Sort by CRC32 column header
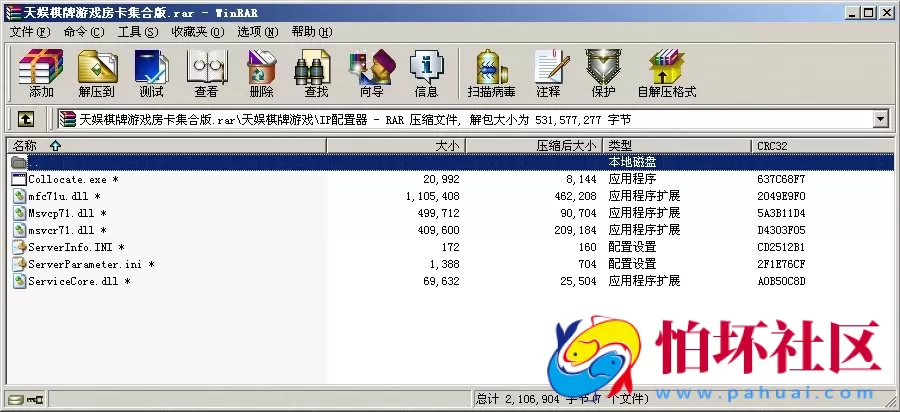This screenshot has height=412, width=900. click(823, 146)
